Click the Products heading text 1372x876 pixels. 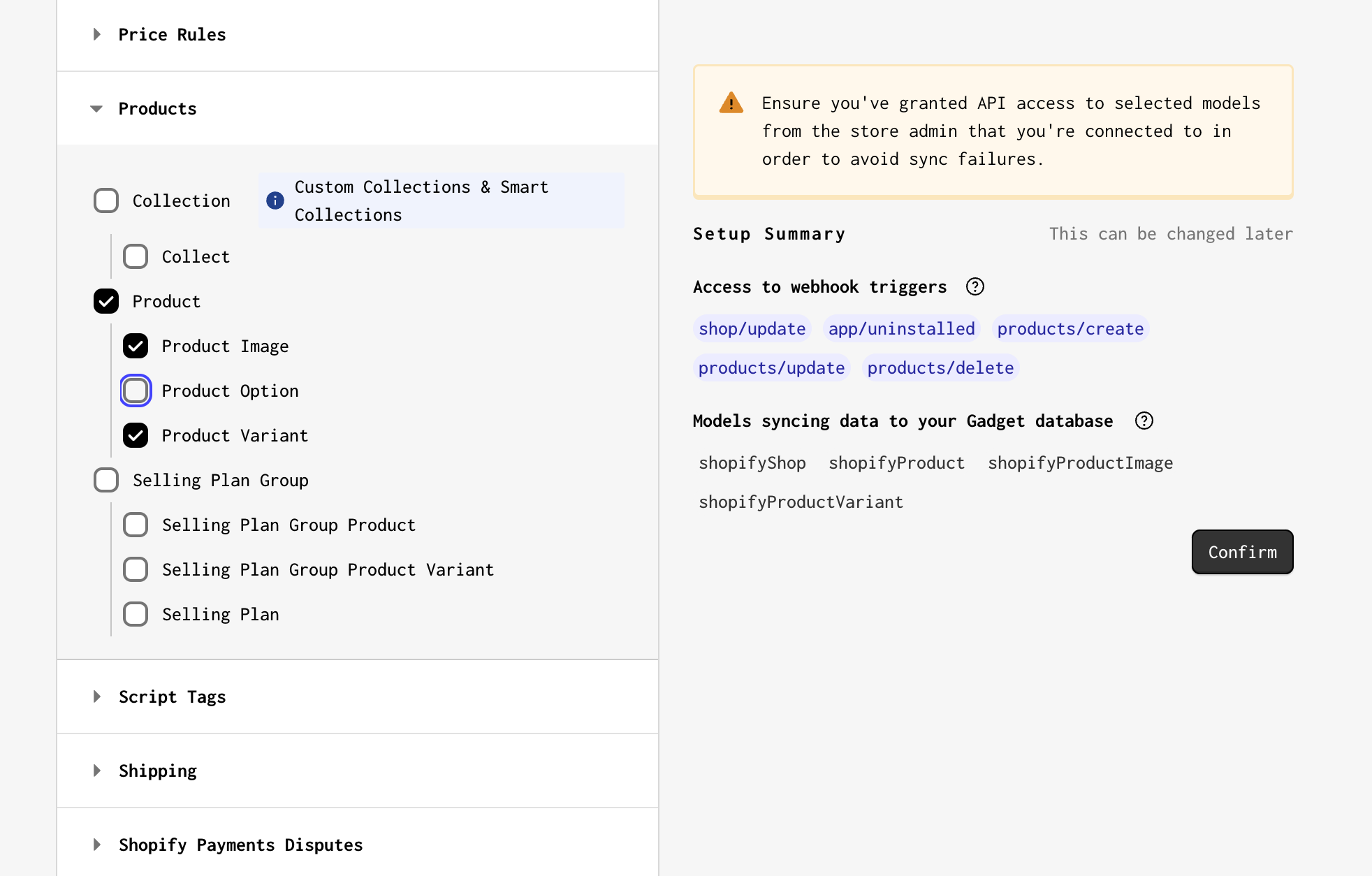click(158, 108)
